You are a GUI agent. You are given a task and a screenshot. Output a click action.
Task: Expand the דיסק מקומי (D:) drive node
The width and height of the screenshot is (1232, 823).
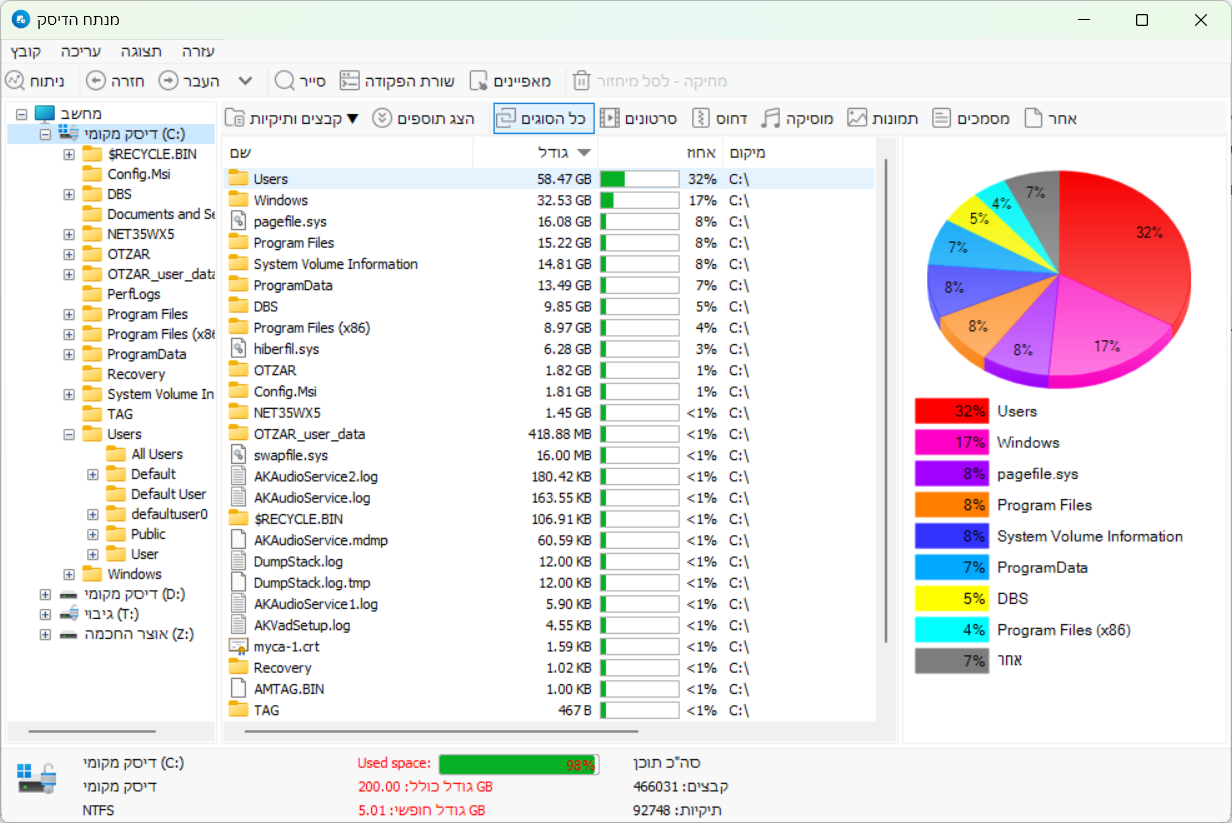click(45, 594)
